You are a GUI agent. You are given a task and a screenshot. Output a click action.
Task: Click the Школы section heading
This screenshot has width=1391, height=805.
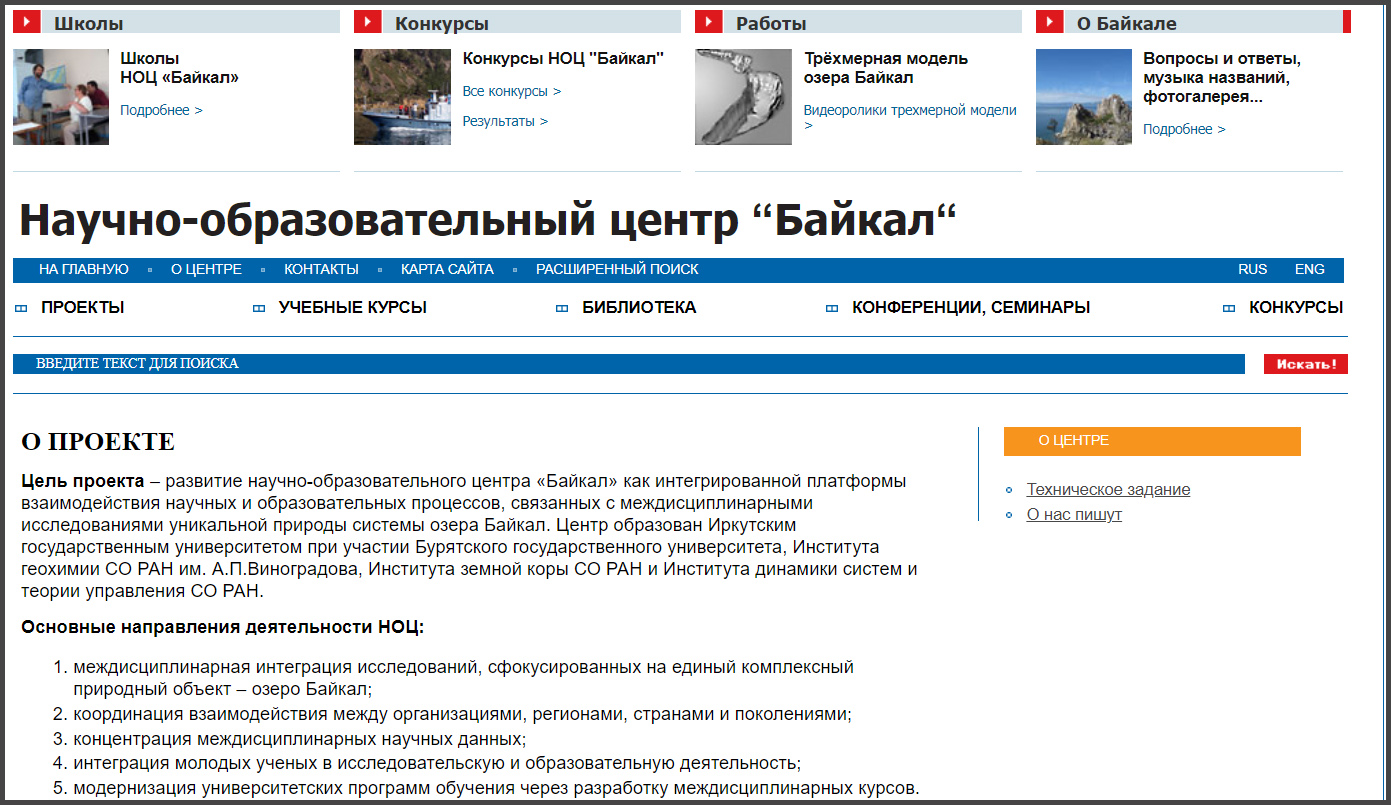coord(89,23)
